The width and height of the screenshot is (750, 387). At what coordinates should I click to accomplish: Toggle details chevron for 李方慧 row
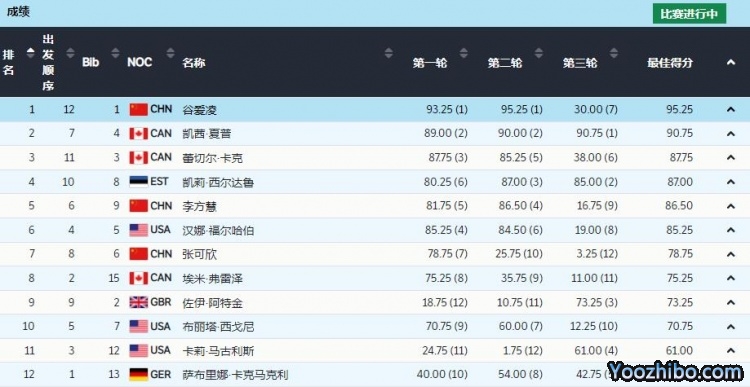[x=730, y=206]
